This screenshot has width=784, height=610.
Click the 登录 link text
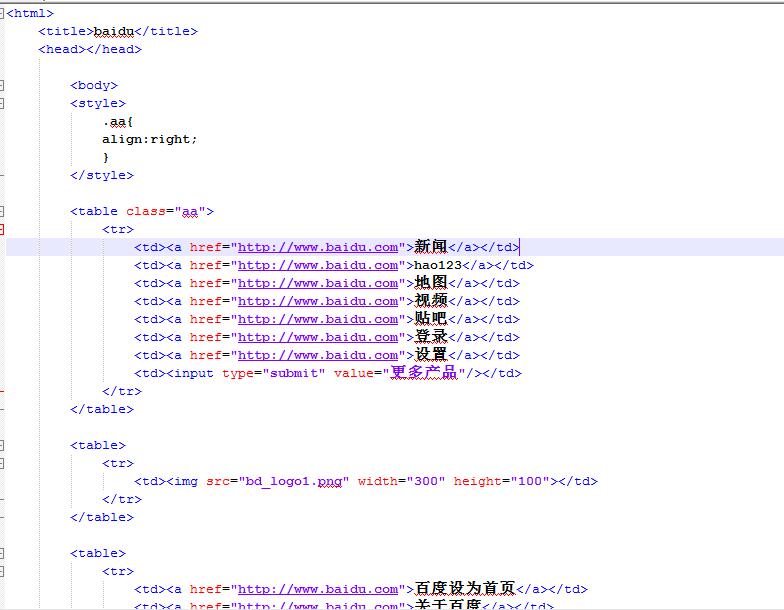pos(431,337)
